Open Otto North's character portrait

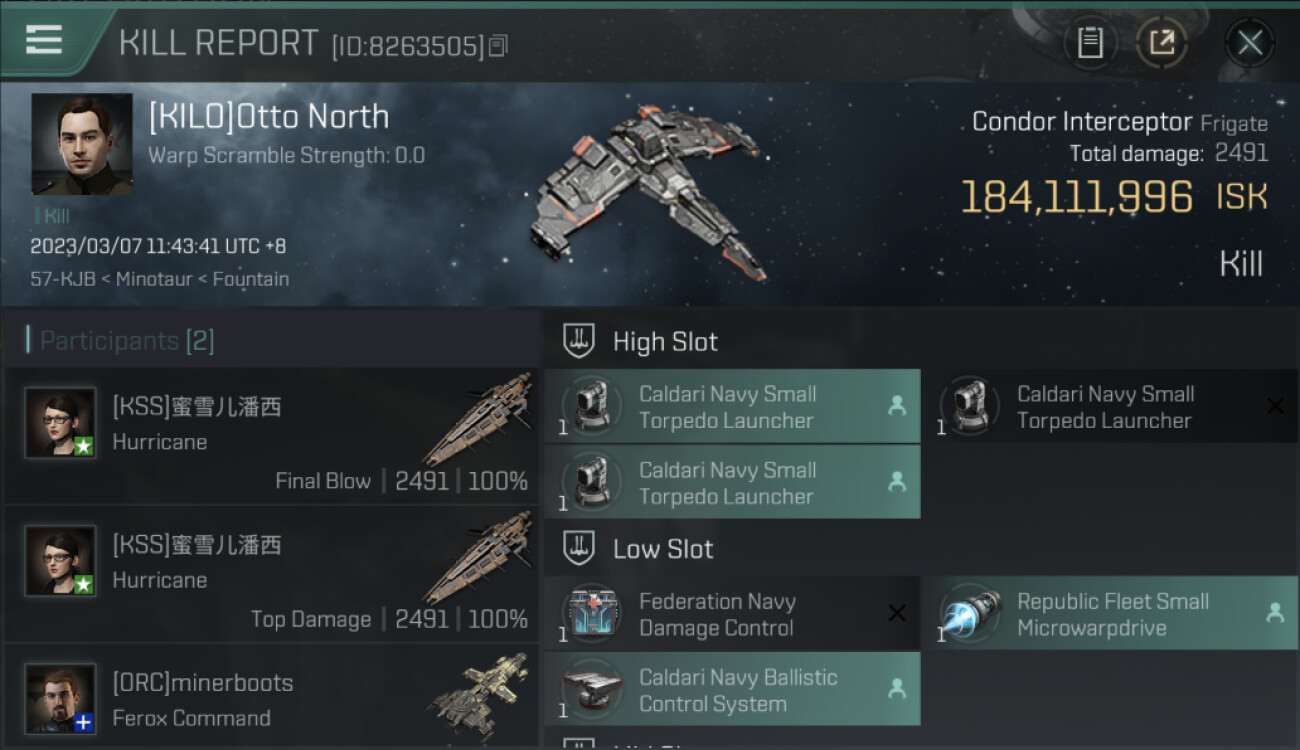coord(82,144)
